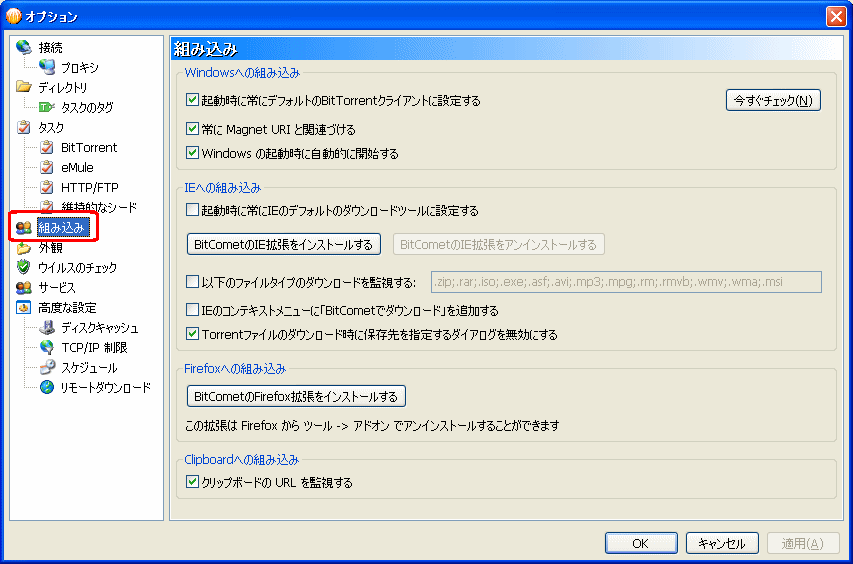853x564 pixels.
Task: Open ディスクキャッシュ settings page
Action: click(x=100, y=327)
